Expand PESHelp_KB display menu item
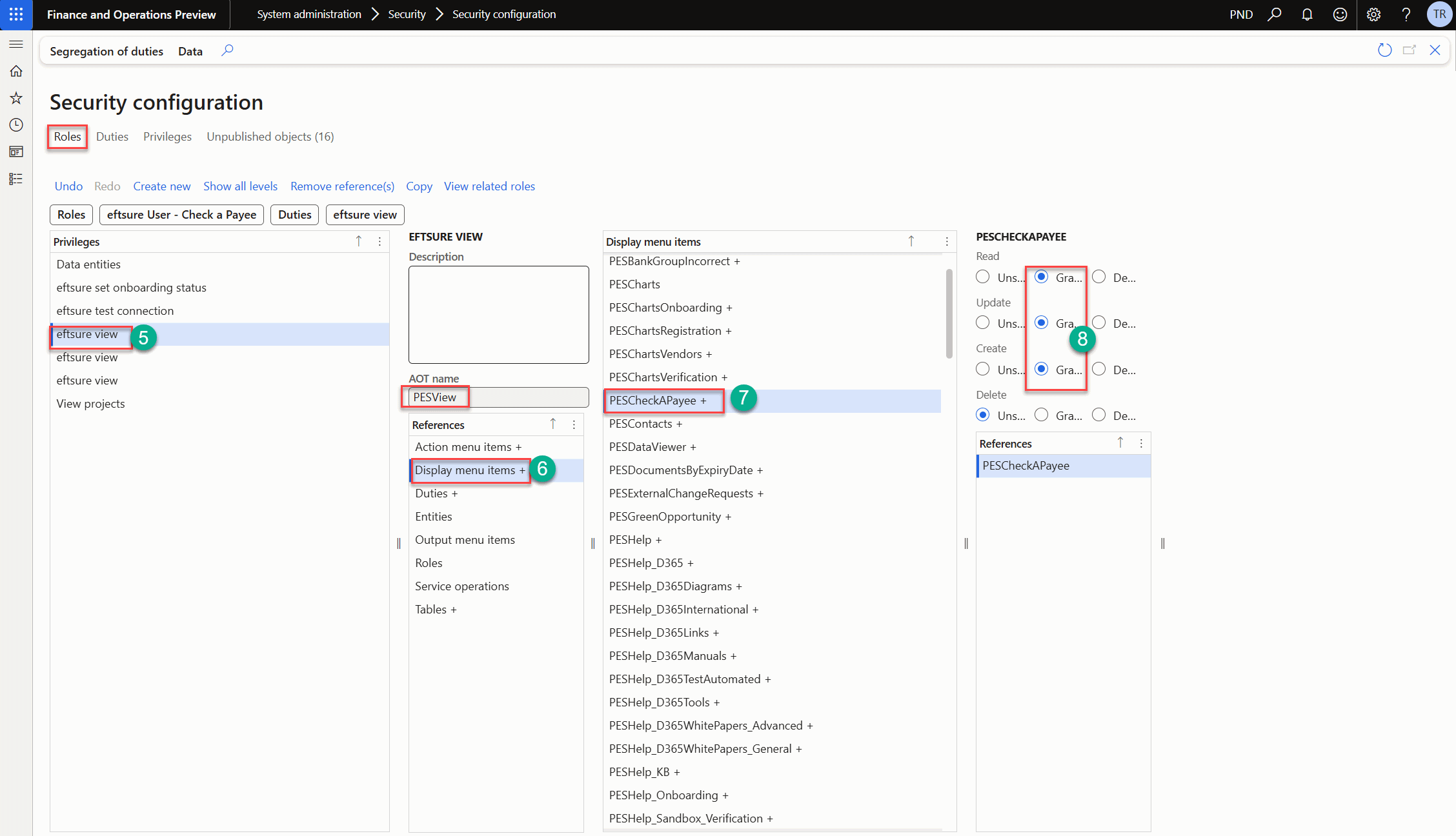This screenshot has height=836, width=1456. pos(677,772)
